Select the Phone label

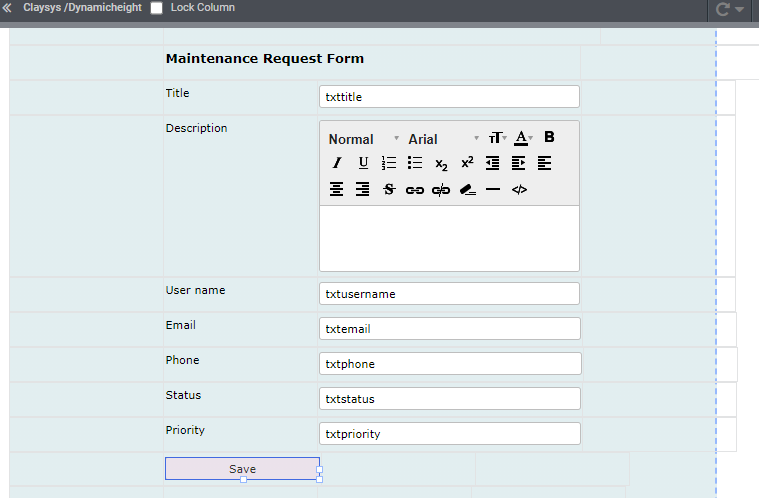click(x=182, y=360)
